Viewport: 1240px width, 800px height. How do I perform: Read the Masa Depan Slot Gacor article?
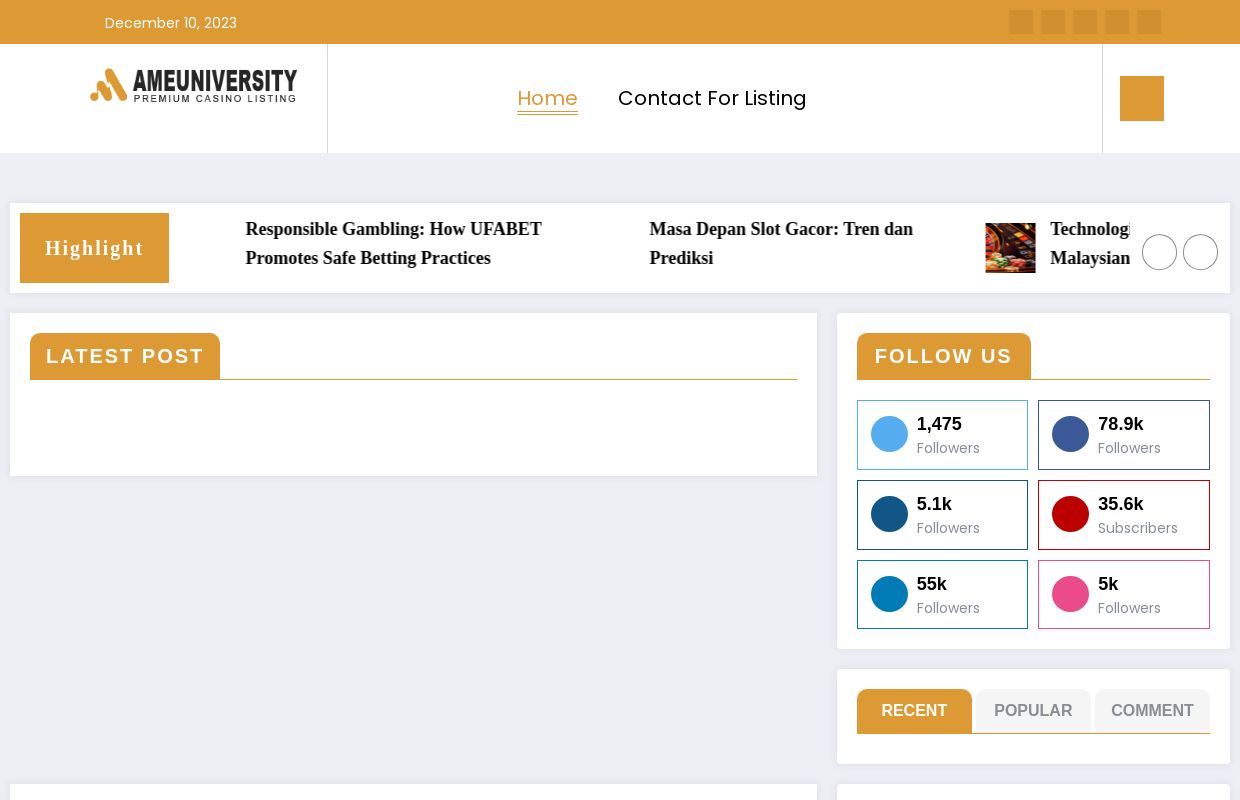point(781,243)
